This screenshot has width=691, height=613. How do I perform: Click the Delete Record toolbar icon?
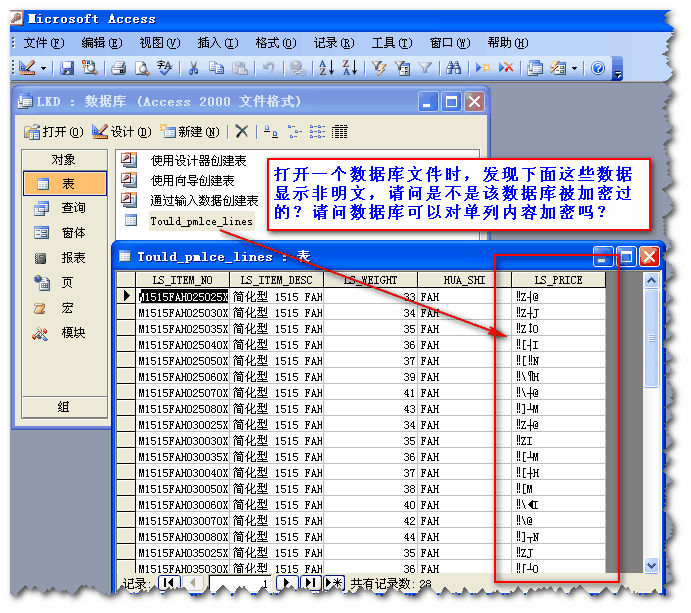pyautogui.click(x=506, y=68)
